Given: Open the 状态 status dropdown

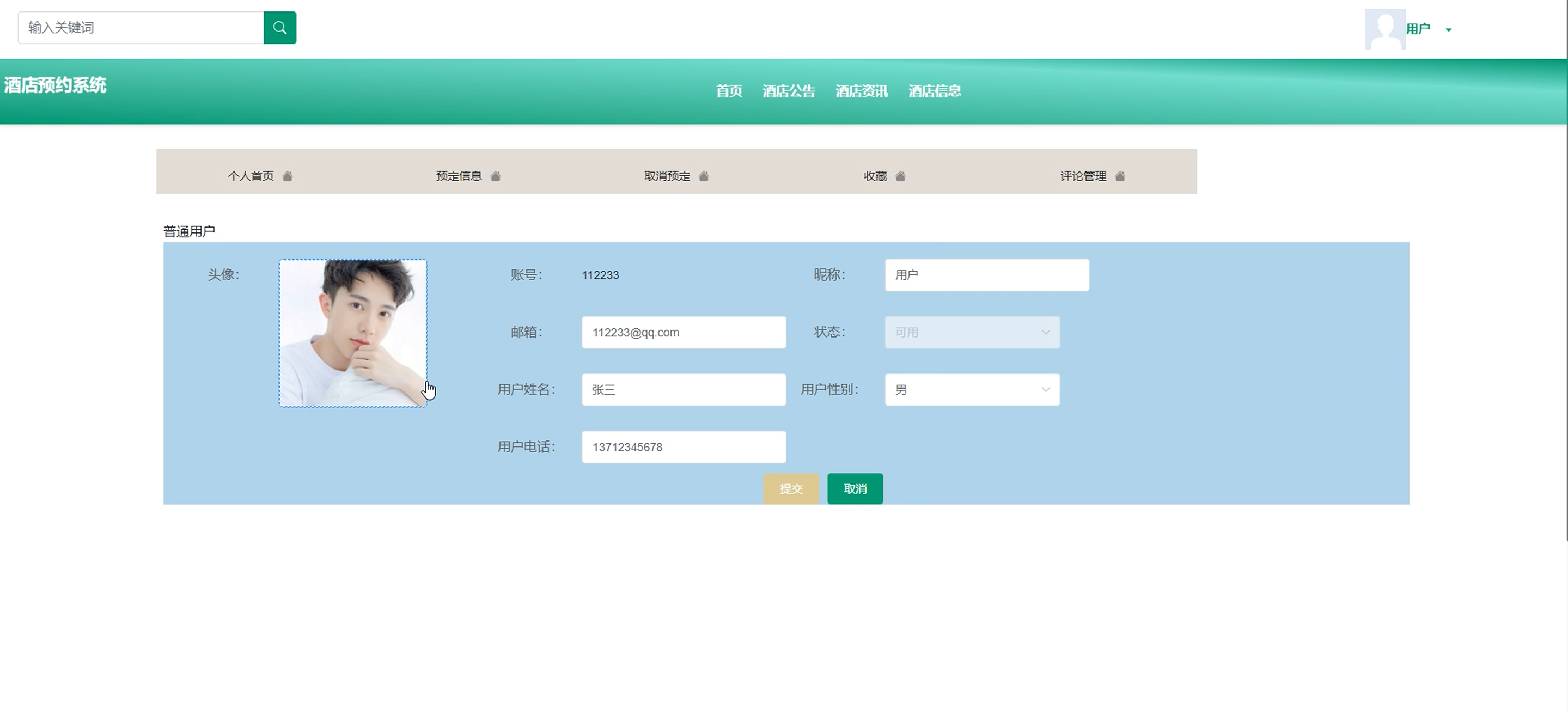Looking at the screenshot, I should click(x=972, y=333).
